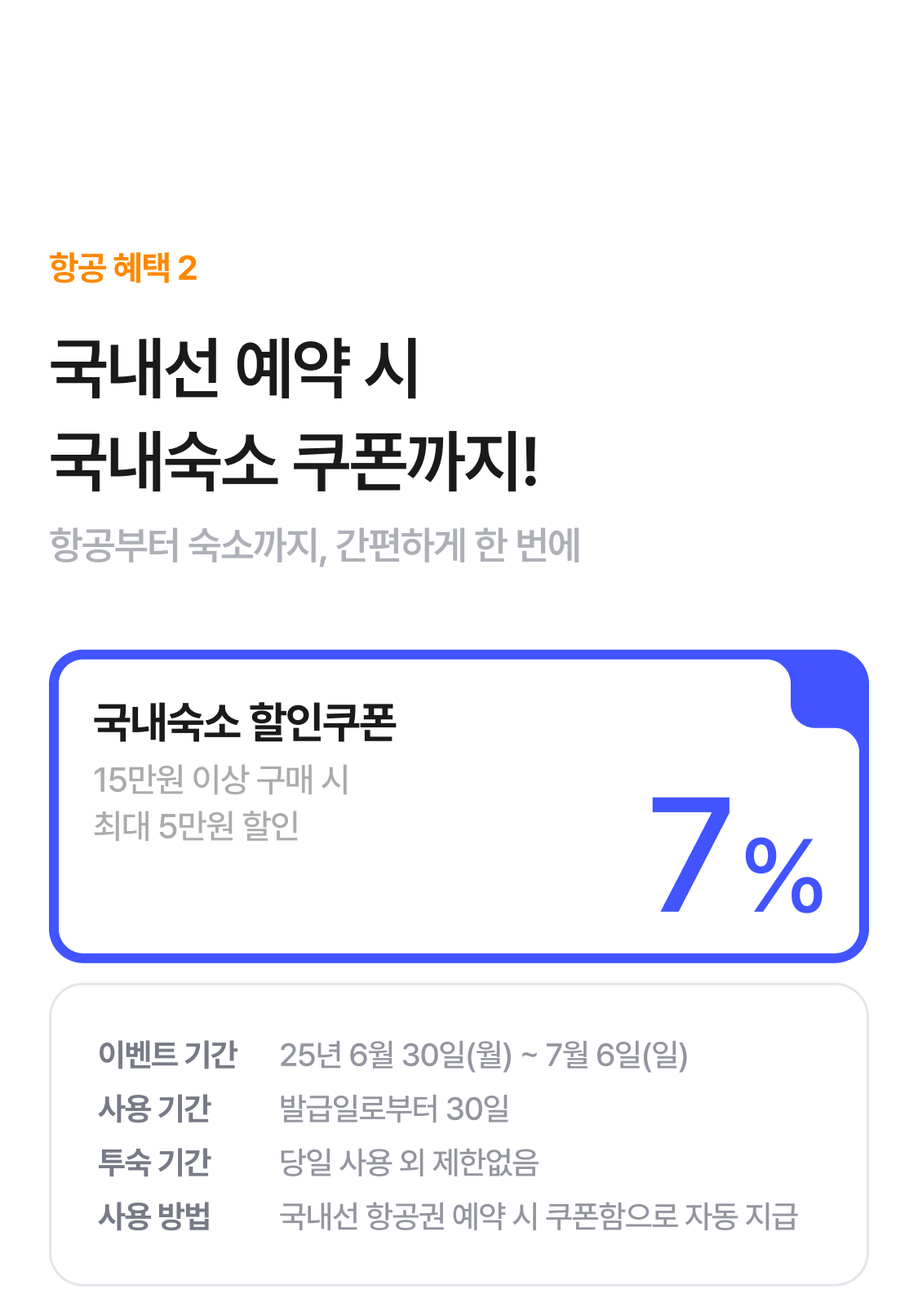918x1316 pixels.
Task: Tap the '최대 5만원 할인' text
Action: coord(197,826)
